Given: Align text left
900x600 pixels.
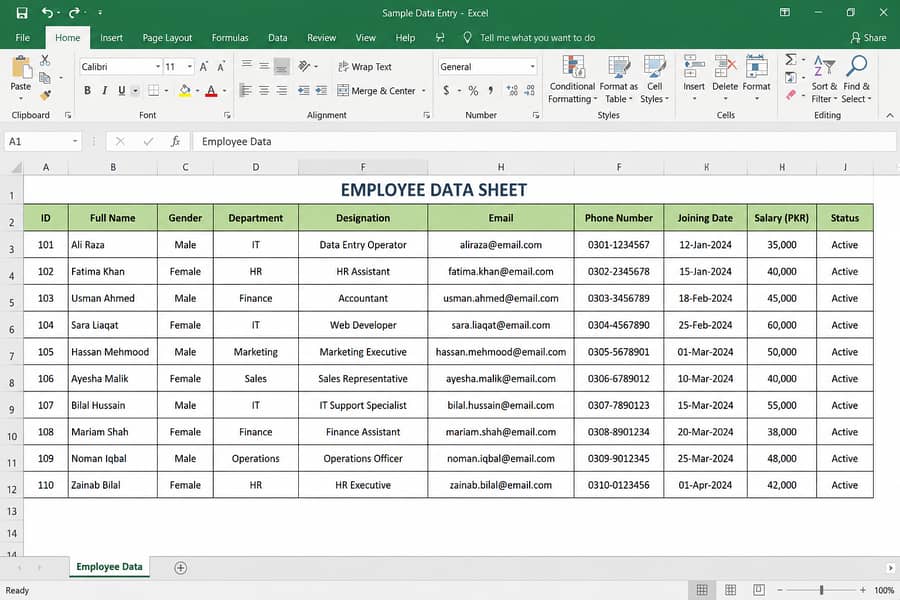Looking at the screenshot, I should [246, 90].
